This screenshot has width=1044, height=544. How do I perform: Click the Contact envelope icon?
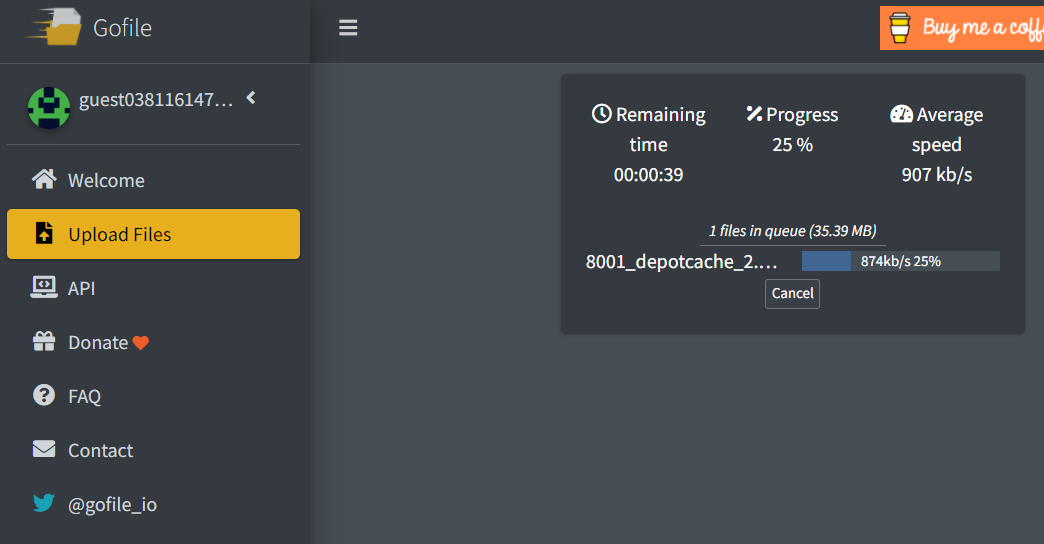click(44, 450)
